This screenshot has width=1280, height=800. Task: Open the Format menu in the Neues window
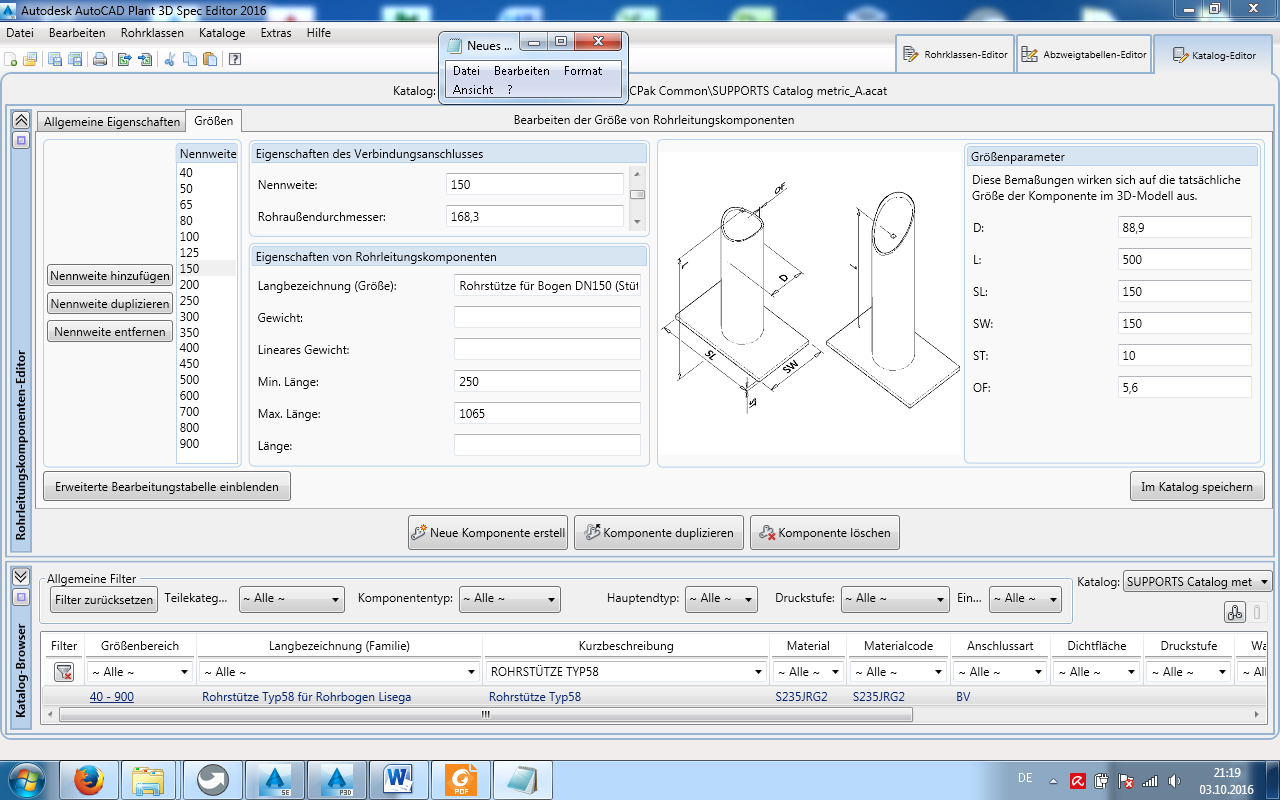[x=583, y=71]
